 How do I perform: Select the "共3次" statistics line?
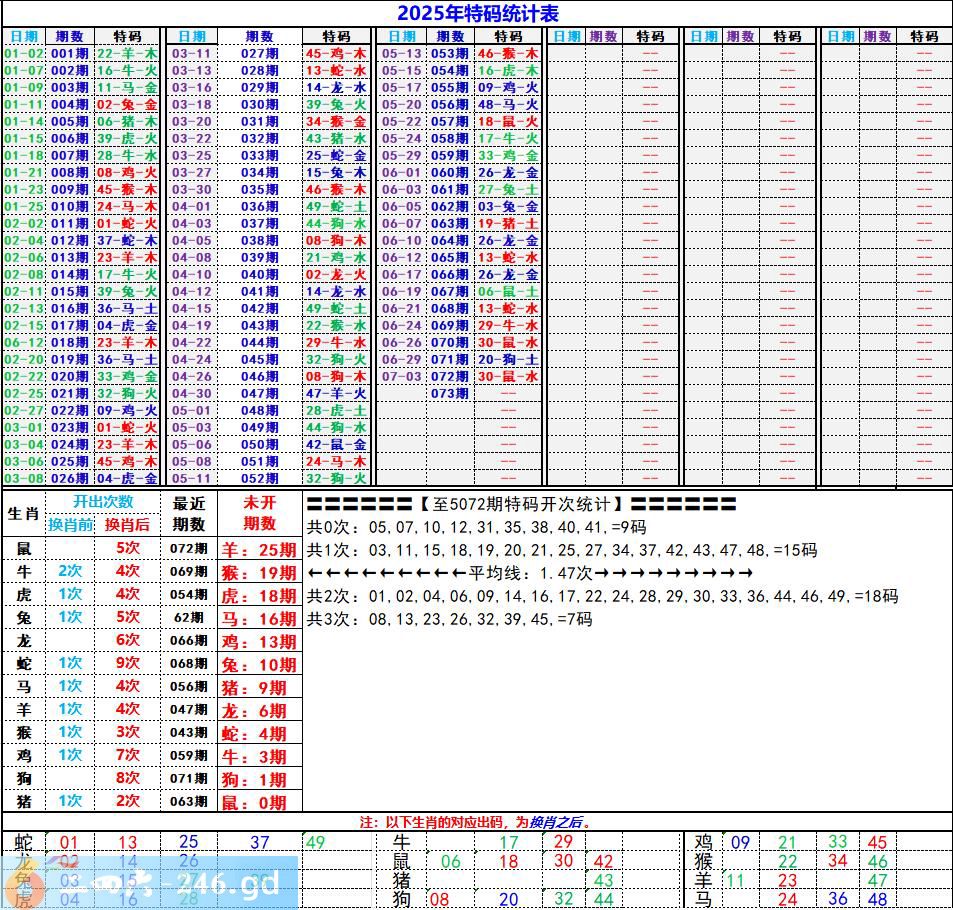(x=450, y=619)
